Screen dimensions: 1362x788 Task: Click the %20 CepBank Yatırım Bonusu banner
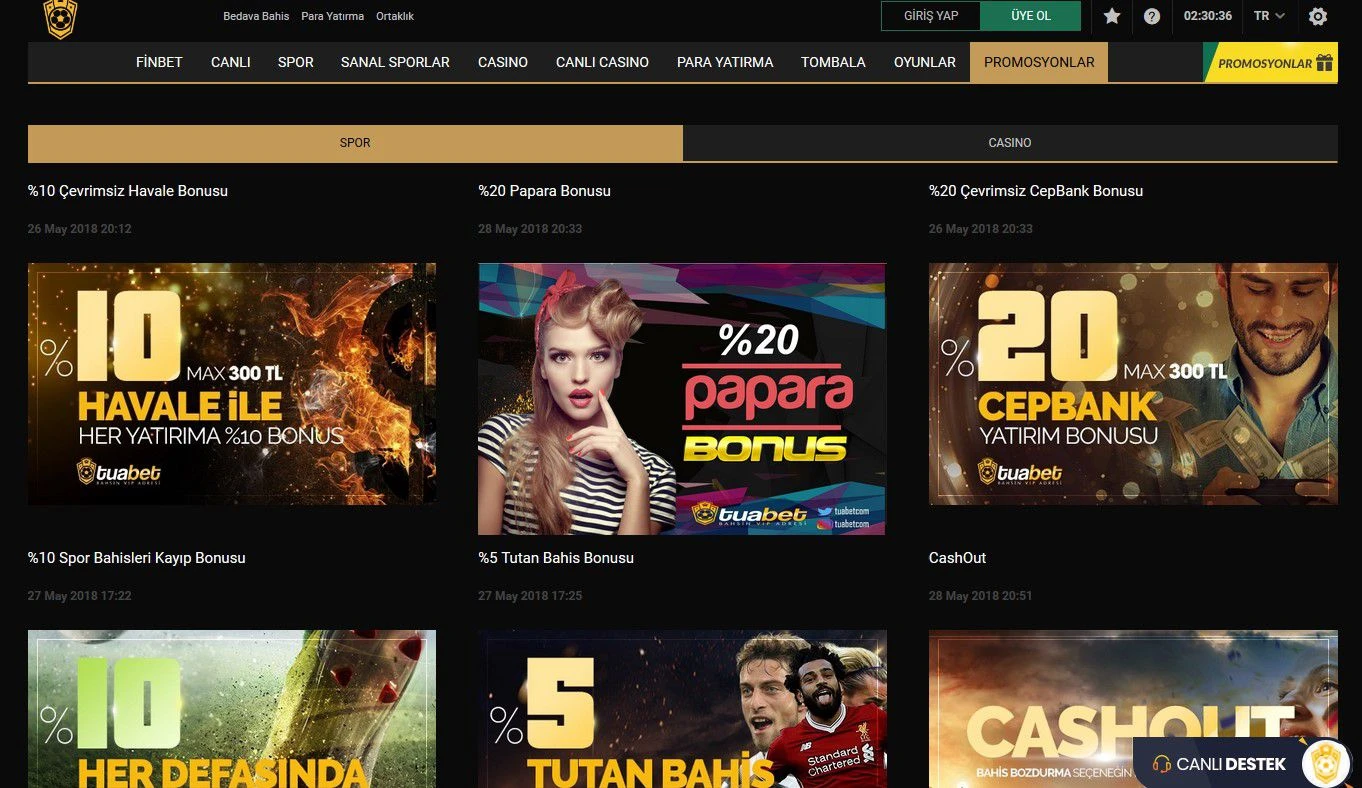coord(1133,384)
